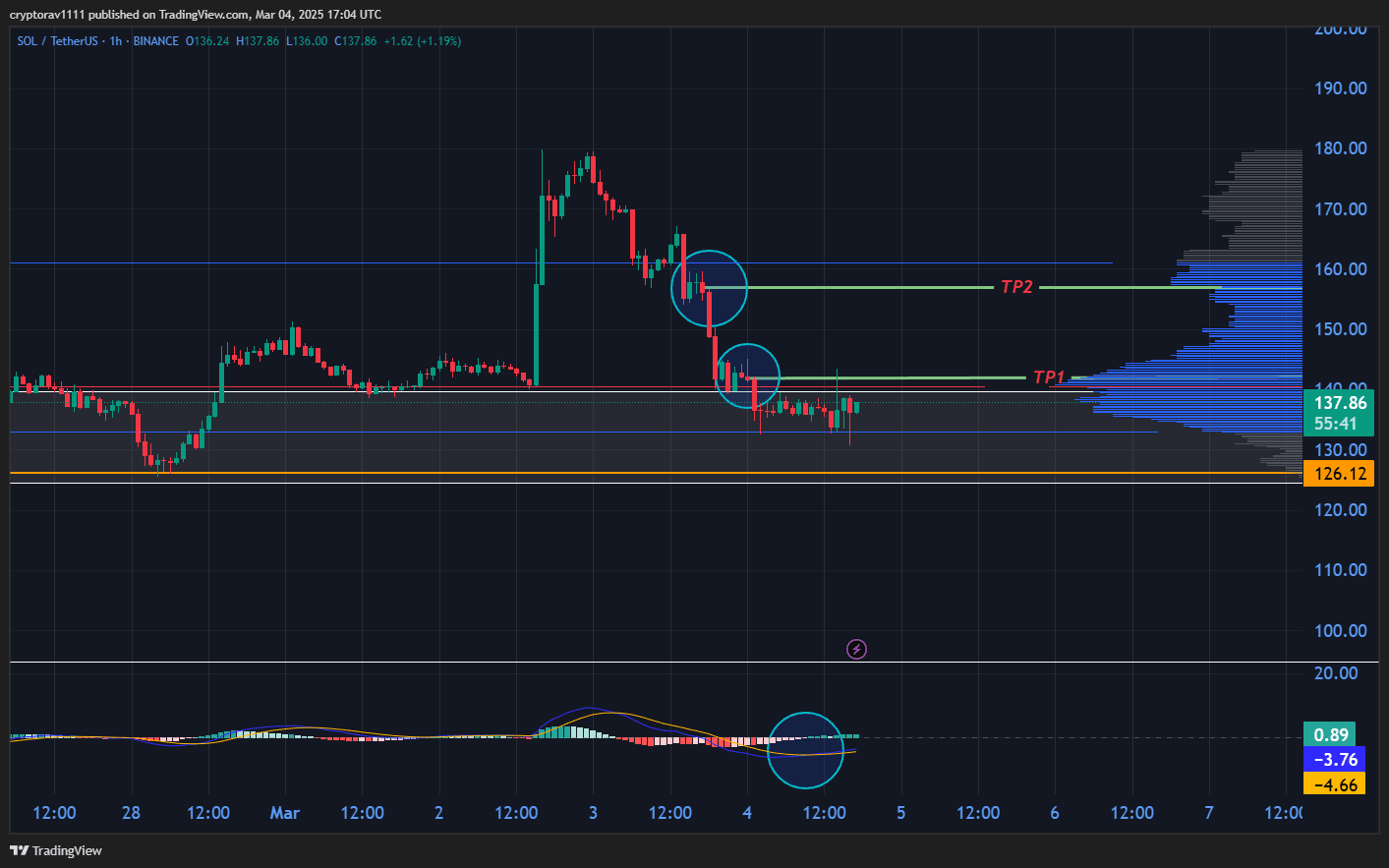
Task: Click the blue −3.76 MACD value tag
Action: coord(1334,760)
